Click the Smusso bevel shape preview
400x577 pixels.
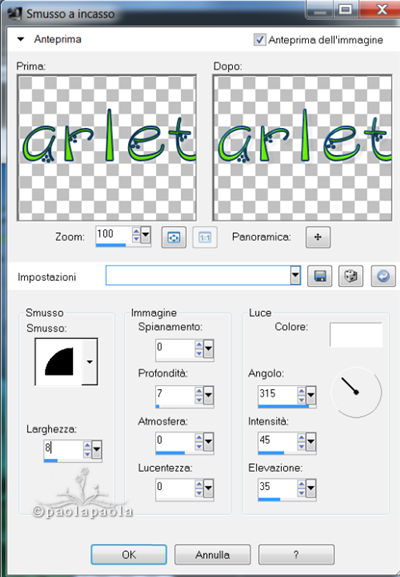pos(59,362)
